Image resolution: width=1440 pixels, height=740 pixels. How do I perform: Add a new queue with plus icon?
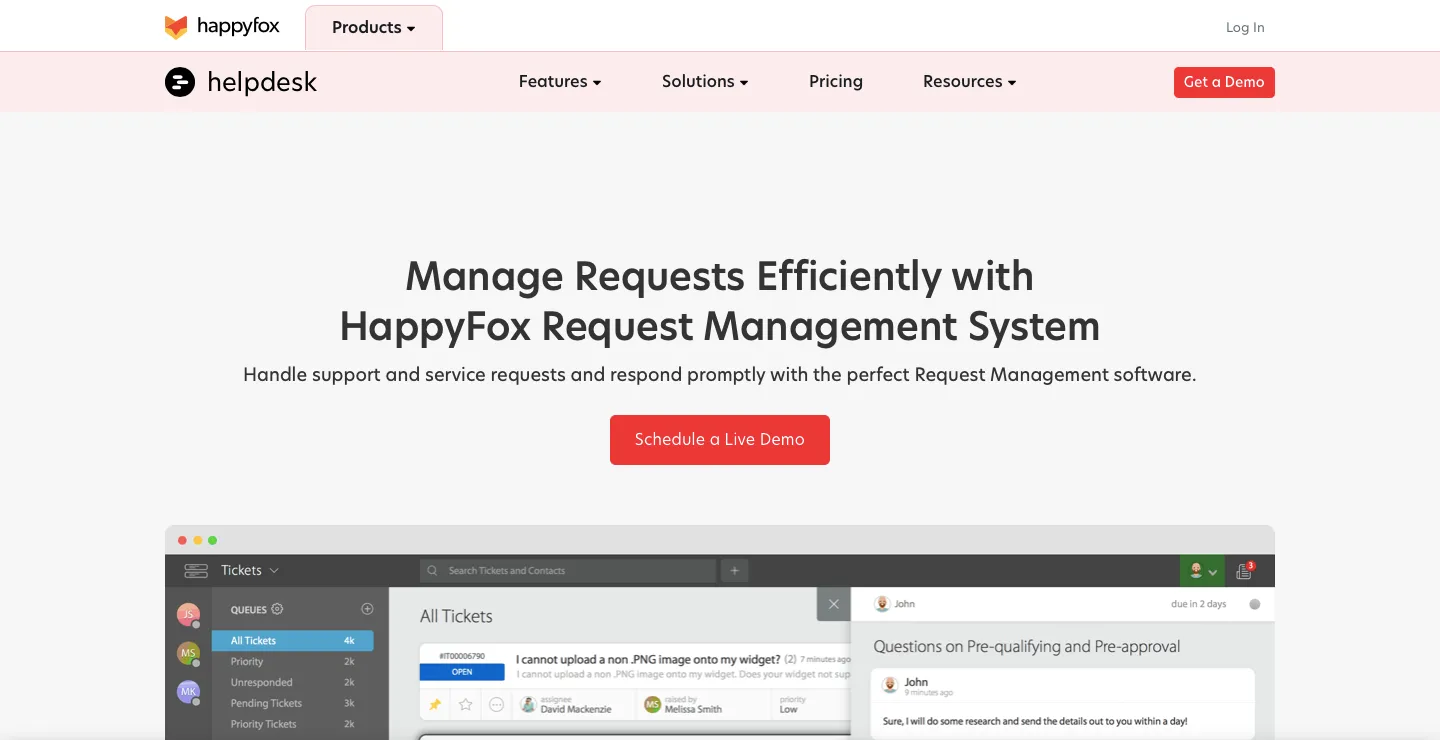[367, 609]
